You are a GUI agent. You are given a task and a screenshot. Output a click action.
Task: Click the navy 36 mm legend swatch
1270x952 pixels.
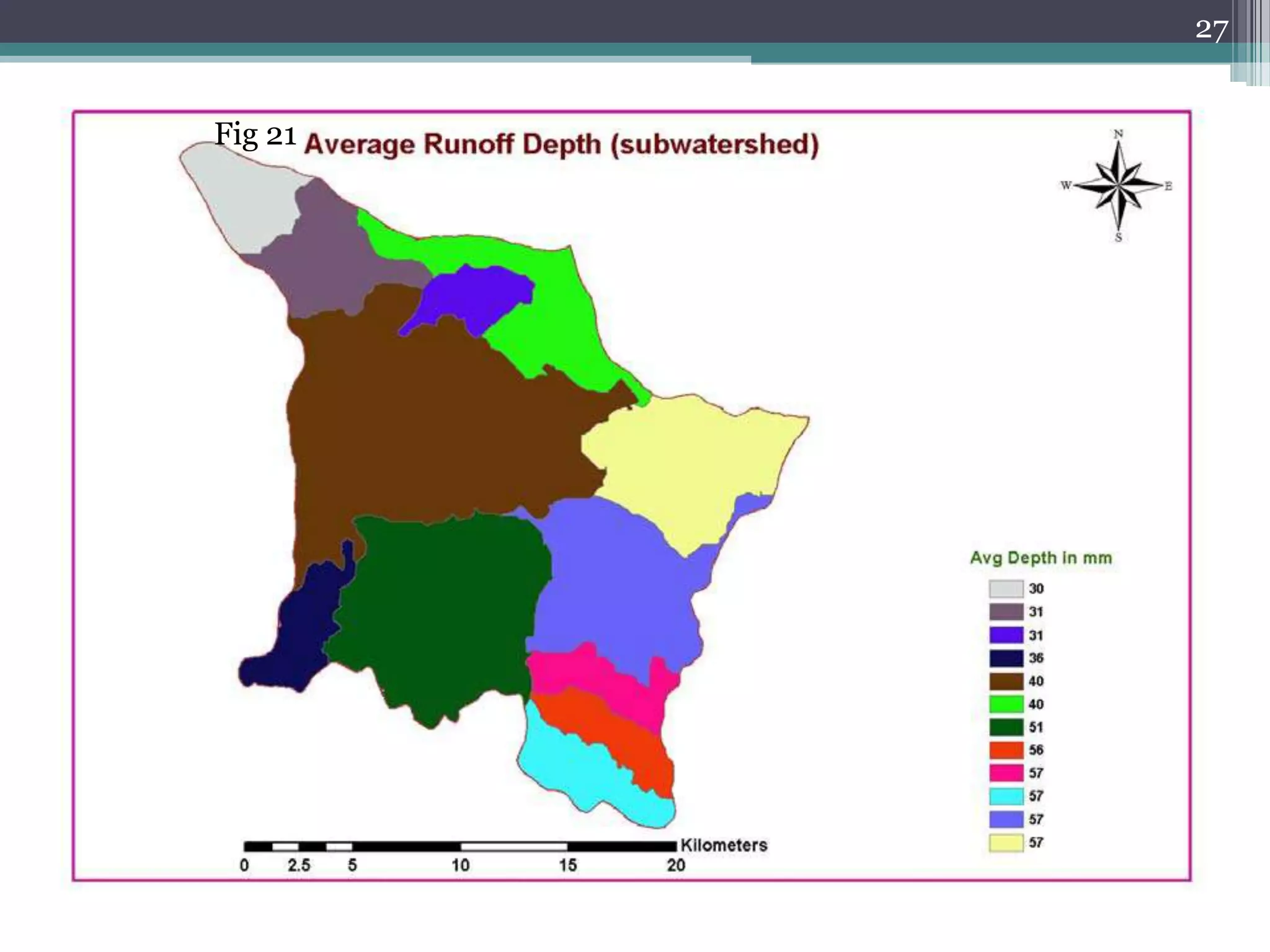pos(1005,658)
